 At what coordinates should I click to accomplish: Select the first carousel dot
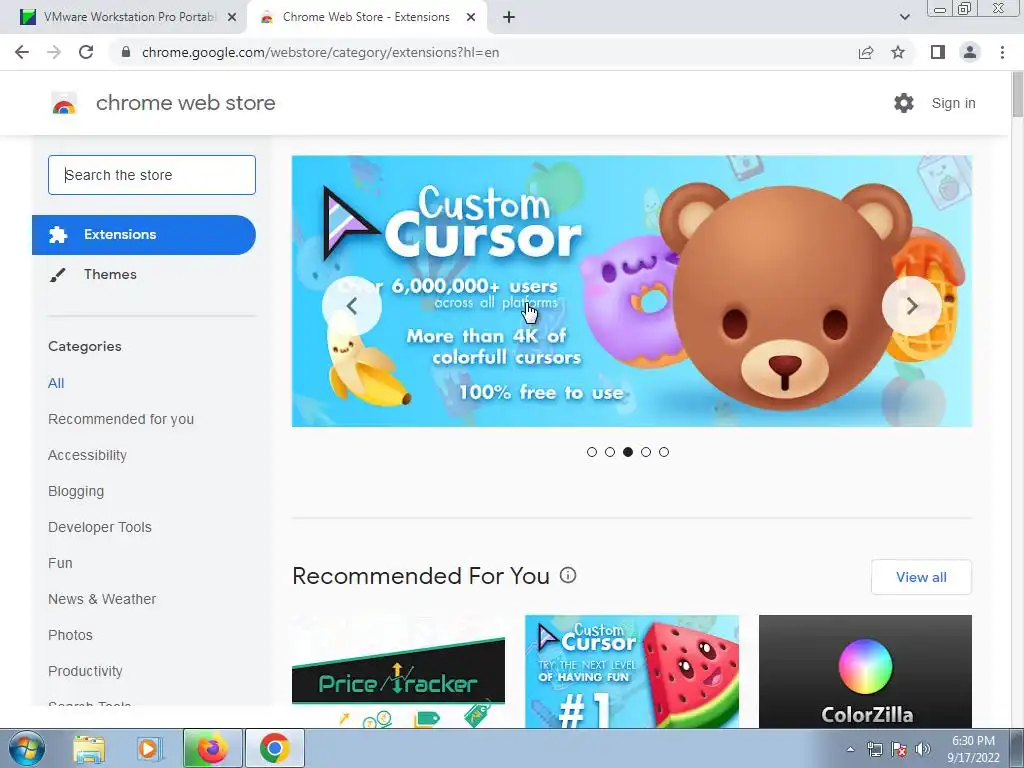(x=592, y=452)
